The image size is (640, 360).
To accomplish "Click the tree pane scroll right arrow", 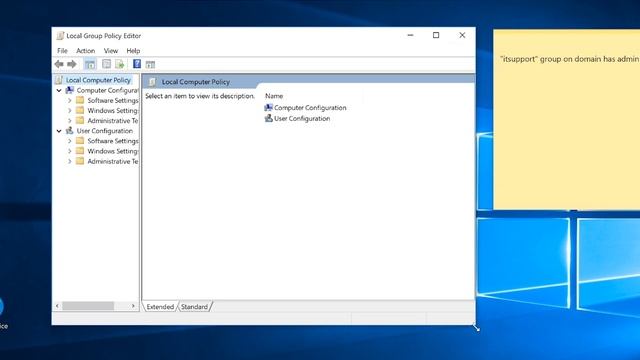I will [133, 306].
